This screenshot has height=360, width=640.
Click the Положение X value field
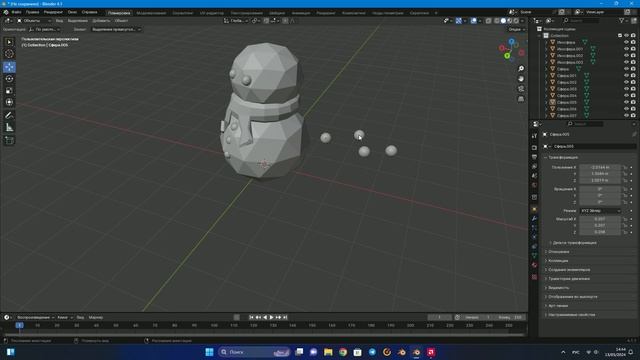click(600, 167)
